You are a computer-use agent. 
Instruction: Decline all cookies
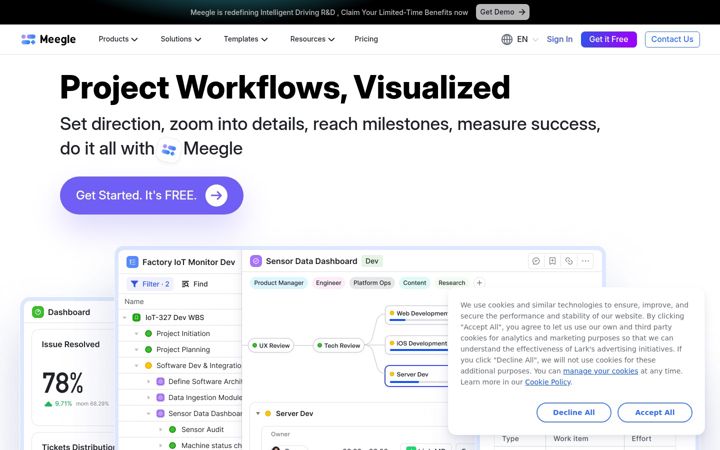click(x=574, y=412)
